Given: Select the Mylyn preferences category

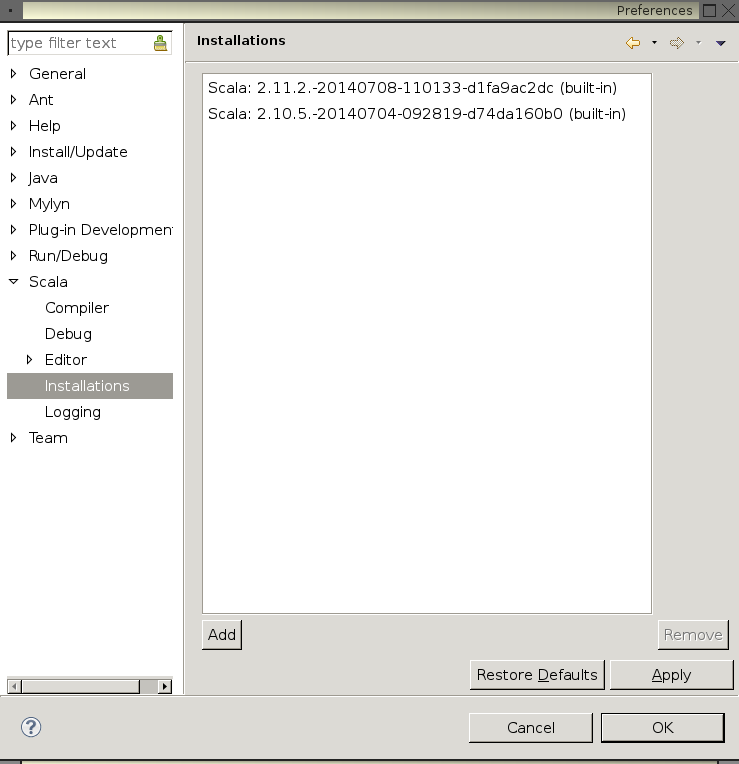Looking at the screenshot, I should pos(49,204).
